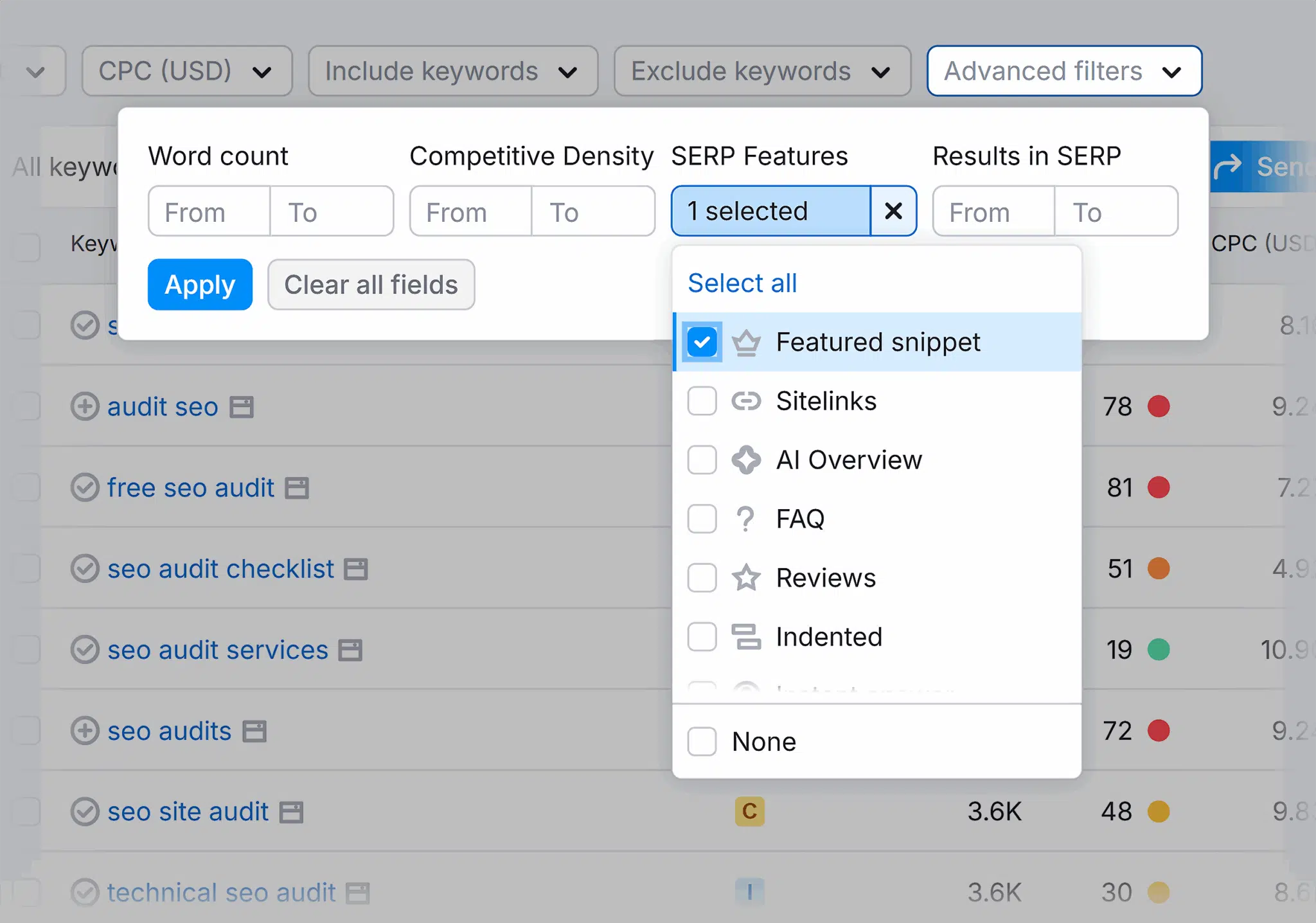Check the FAQ checkbox
The height and width of the screenshot is (923, 1316).
pos(702,519)
